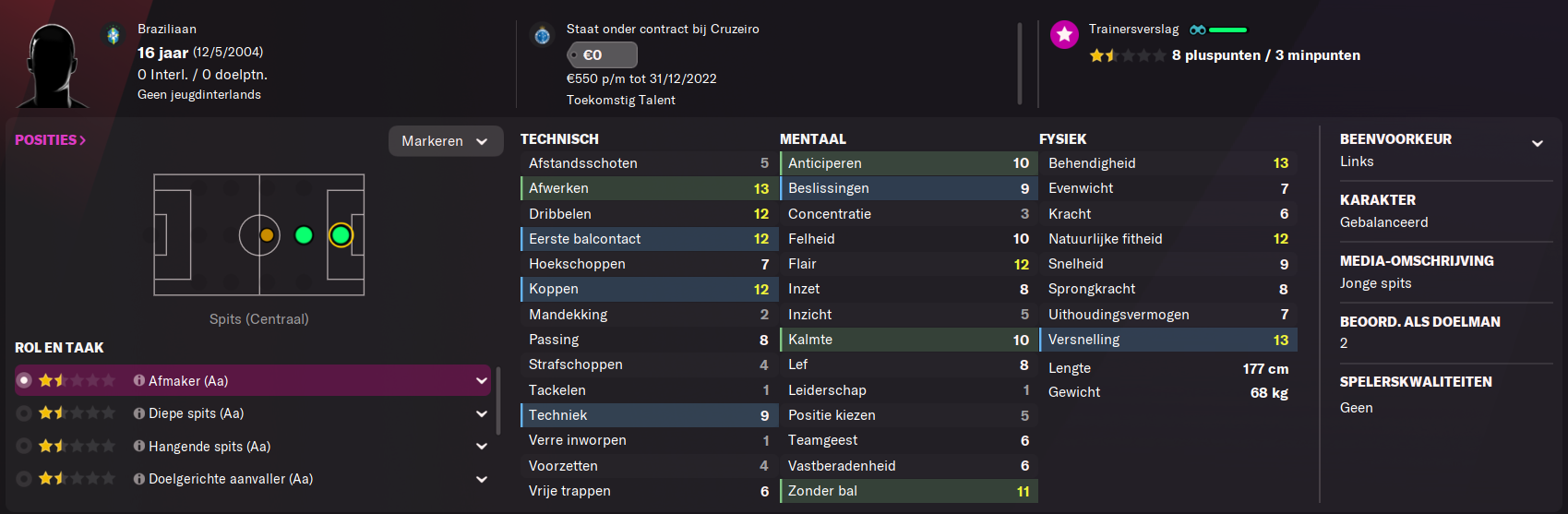Expand the Beenvoorkeur section chevron
Screen dimensions: 1568x514
click(1538, 143)
